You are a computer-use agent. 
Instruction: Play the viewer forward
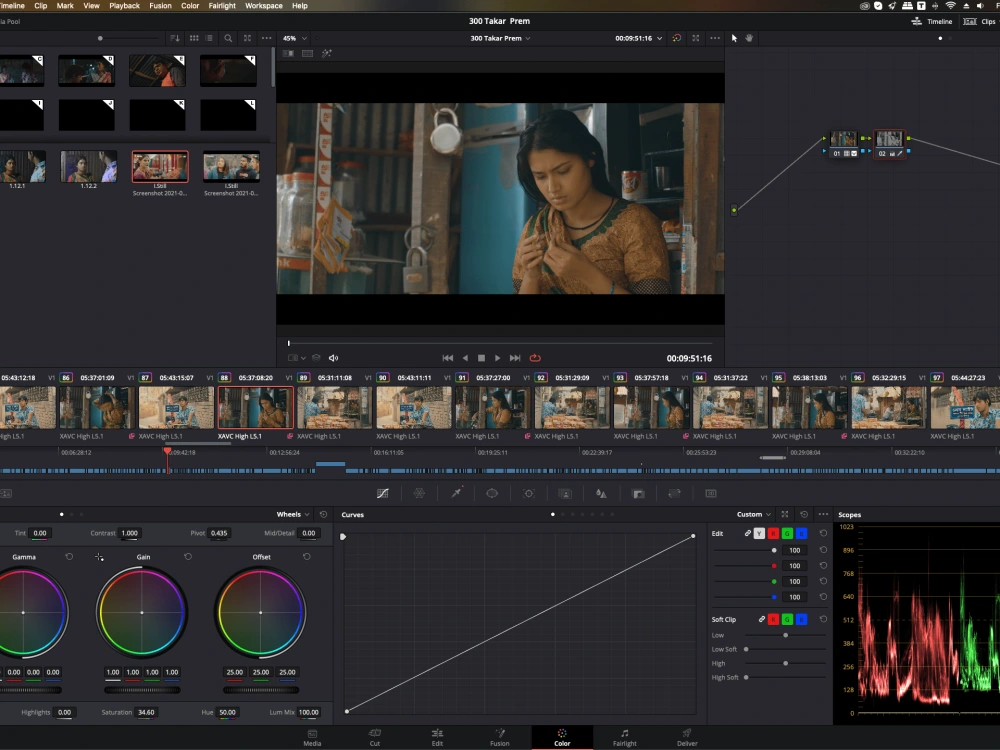coord(497,358)
